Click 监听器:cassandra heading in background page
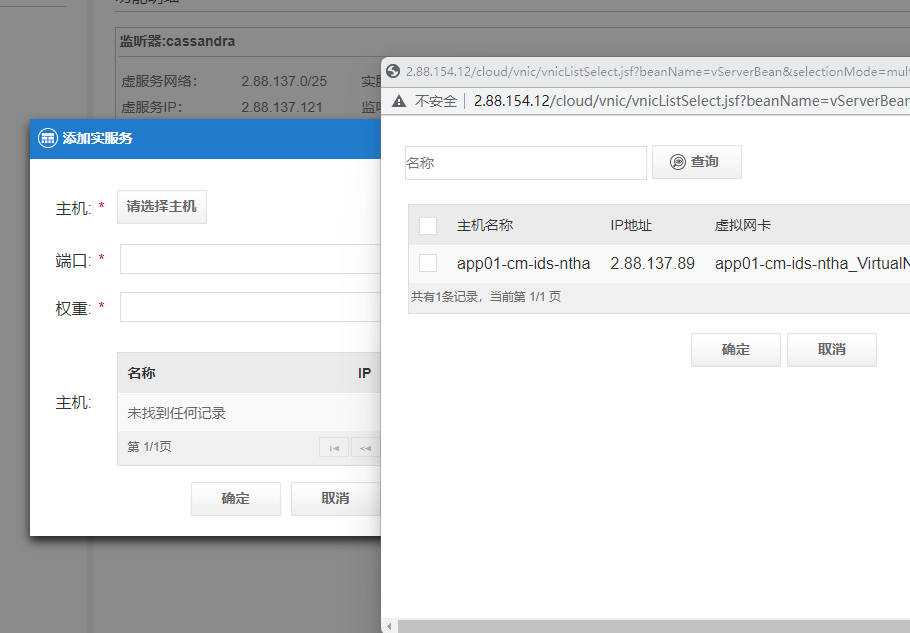The image size is (910, 633). tap(178, 41)
